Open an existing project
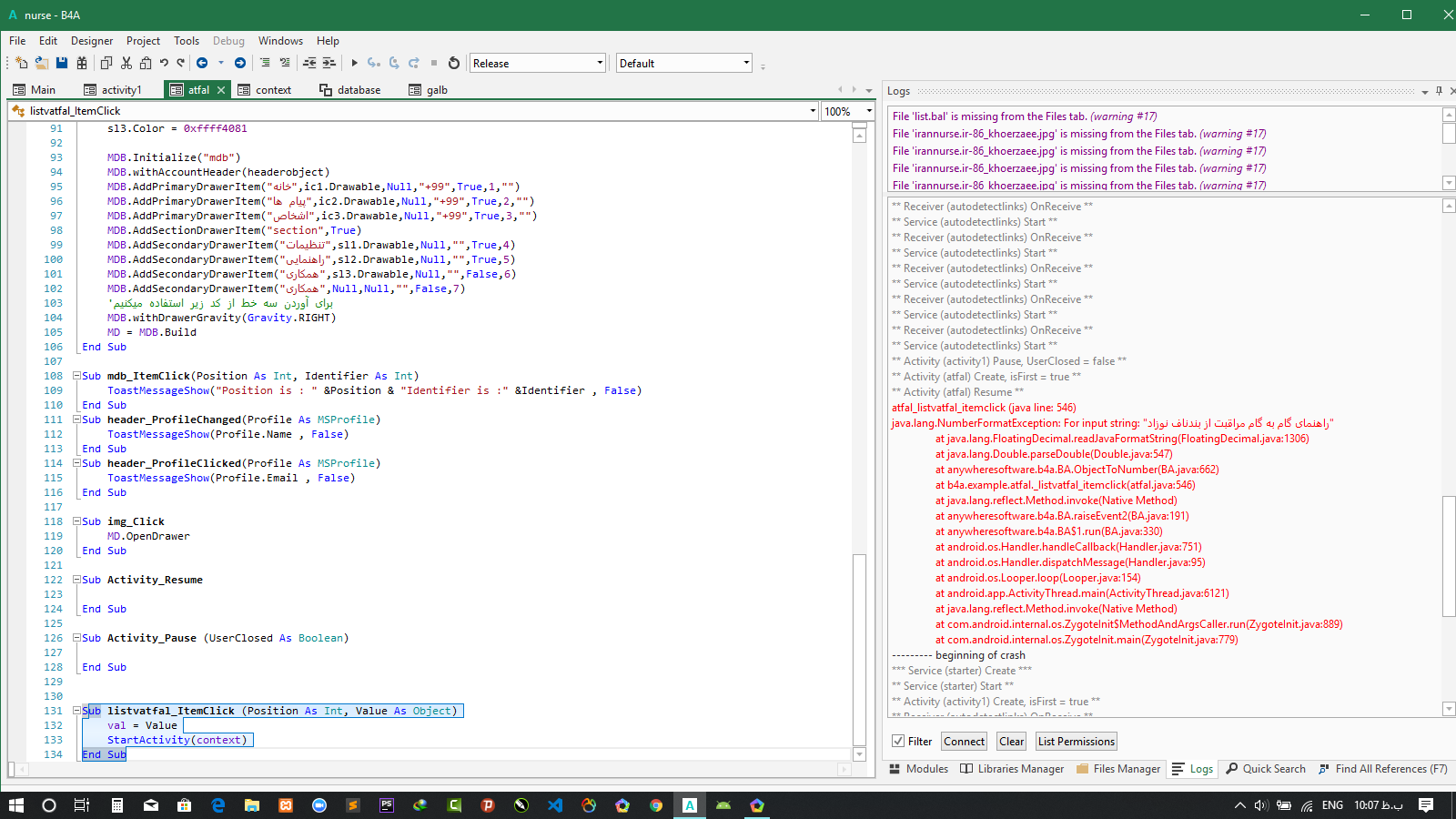1456x819 pixels. pos(41,62)
